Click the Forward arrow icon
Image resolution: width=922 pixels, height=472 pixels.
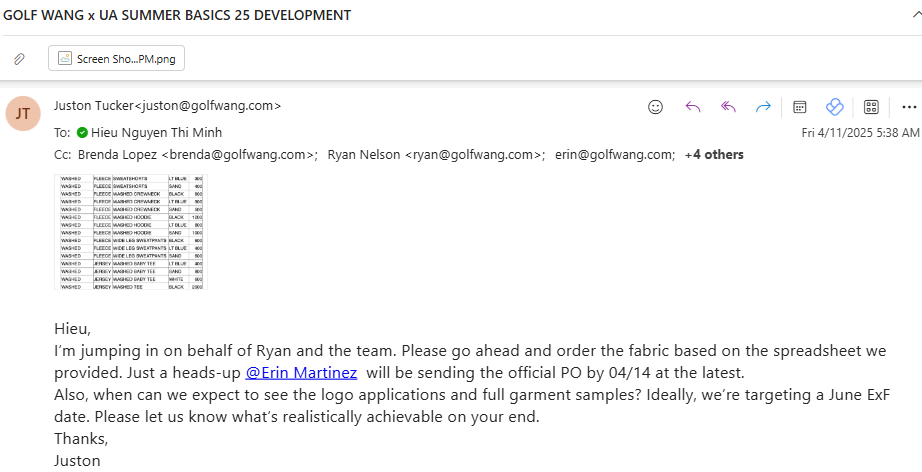(x=763, y=107)
